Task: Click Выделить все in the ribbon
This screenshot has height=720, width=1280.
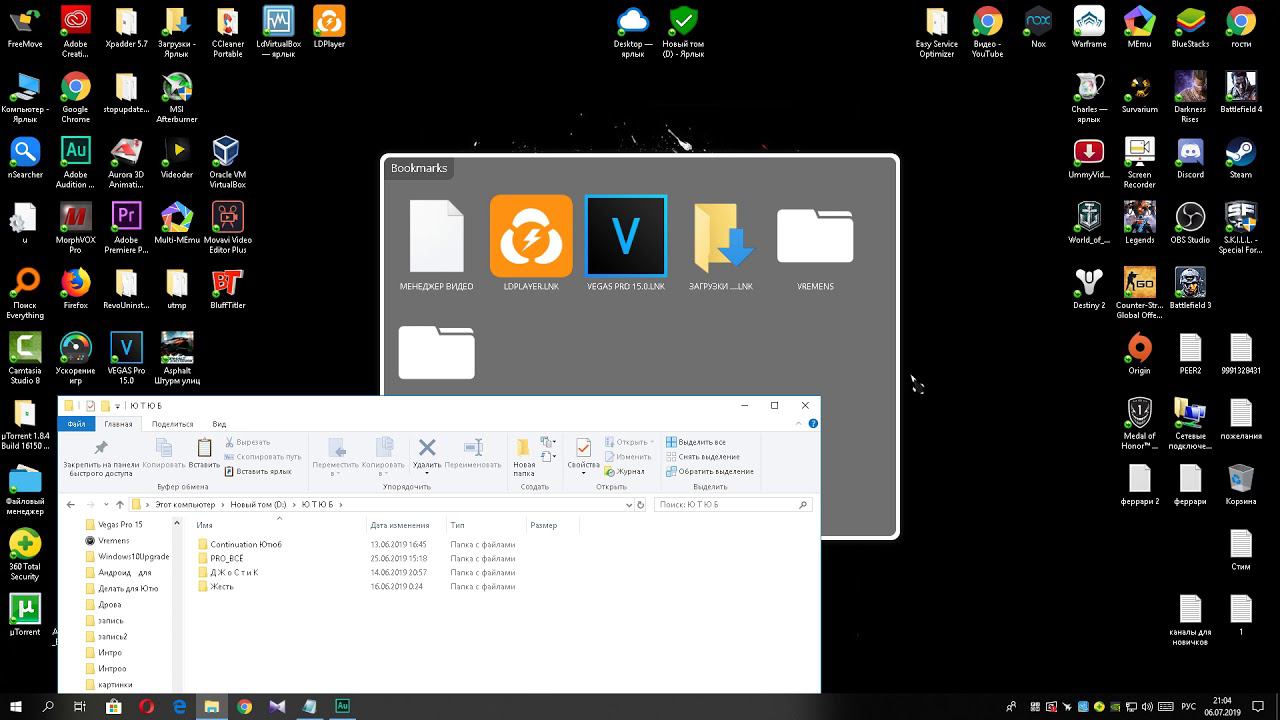Action: [695, 442]
